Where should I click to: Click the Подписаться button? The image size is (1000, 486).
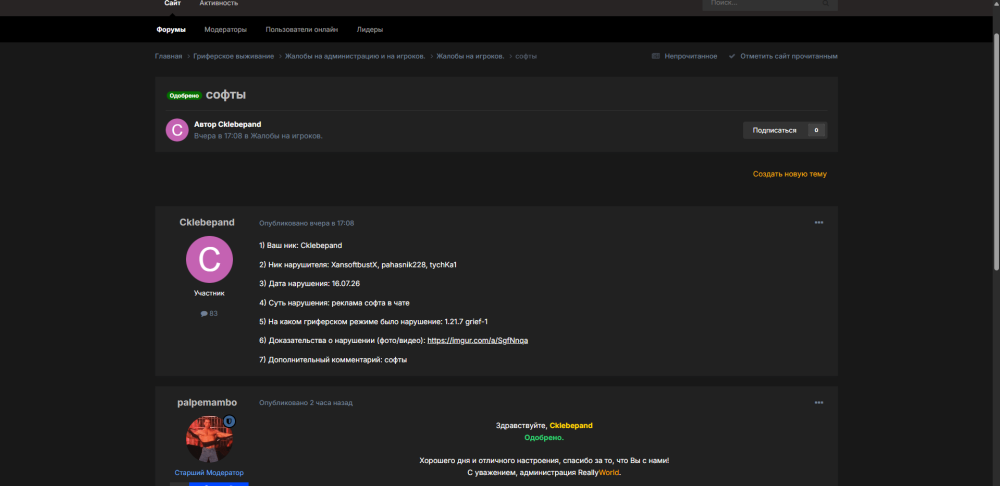[774, 130]
